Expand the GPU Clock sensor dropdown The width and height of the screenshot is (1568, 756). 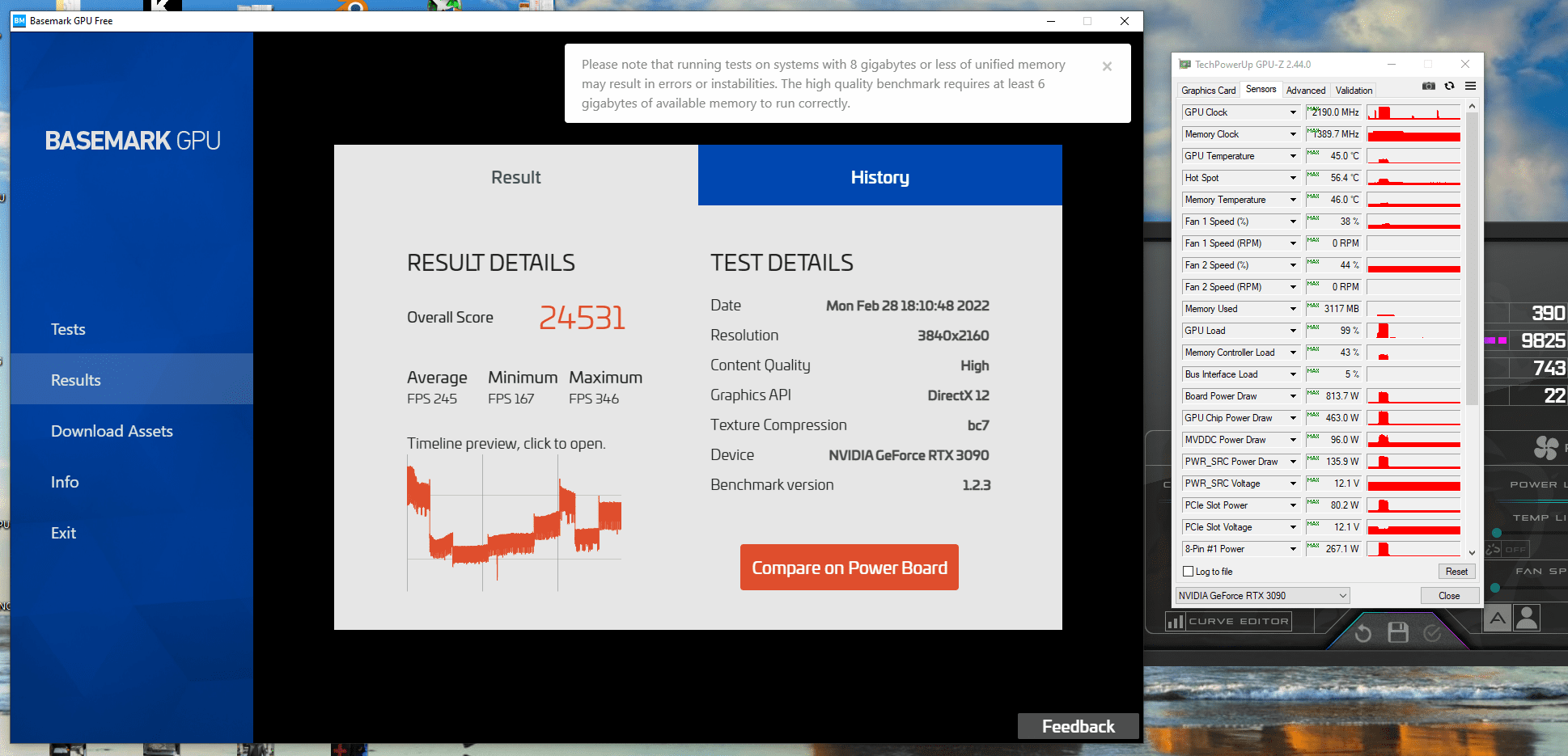pos(1293,112)
